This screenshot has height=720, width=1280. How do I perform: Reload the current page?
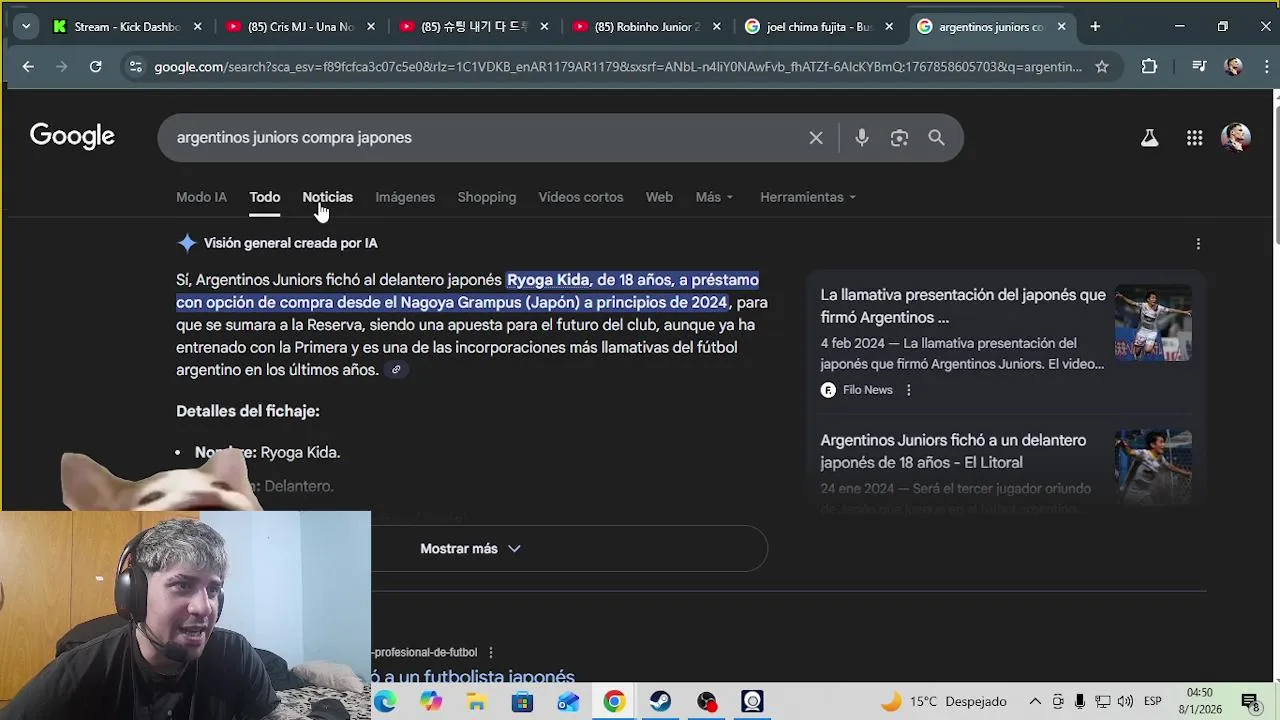[95, 67]
